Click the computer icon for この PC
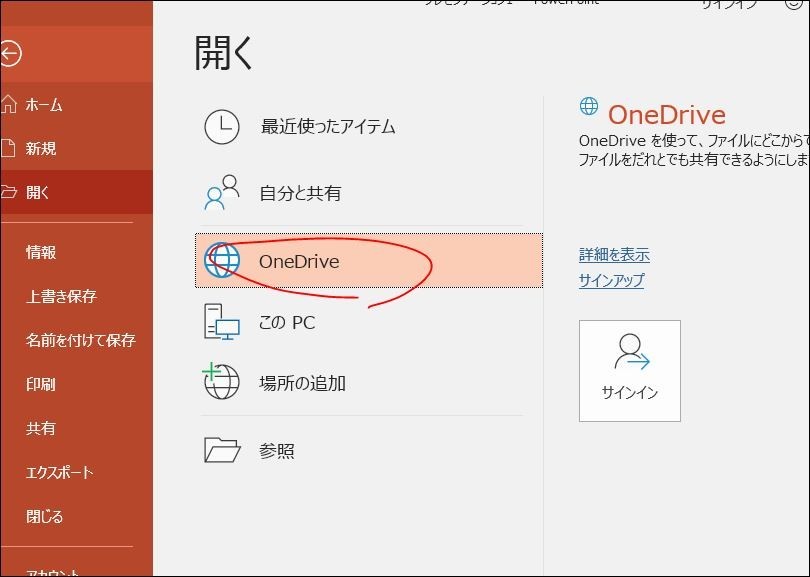 click(x=222, y=322)
